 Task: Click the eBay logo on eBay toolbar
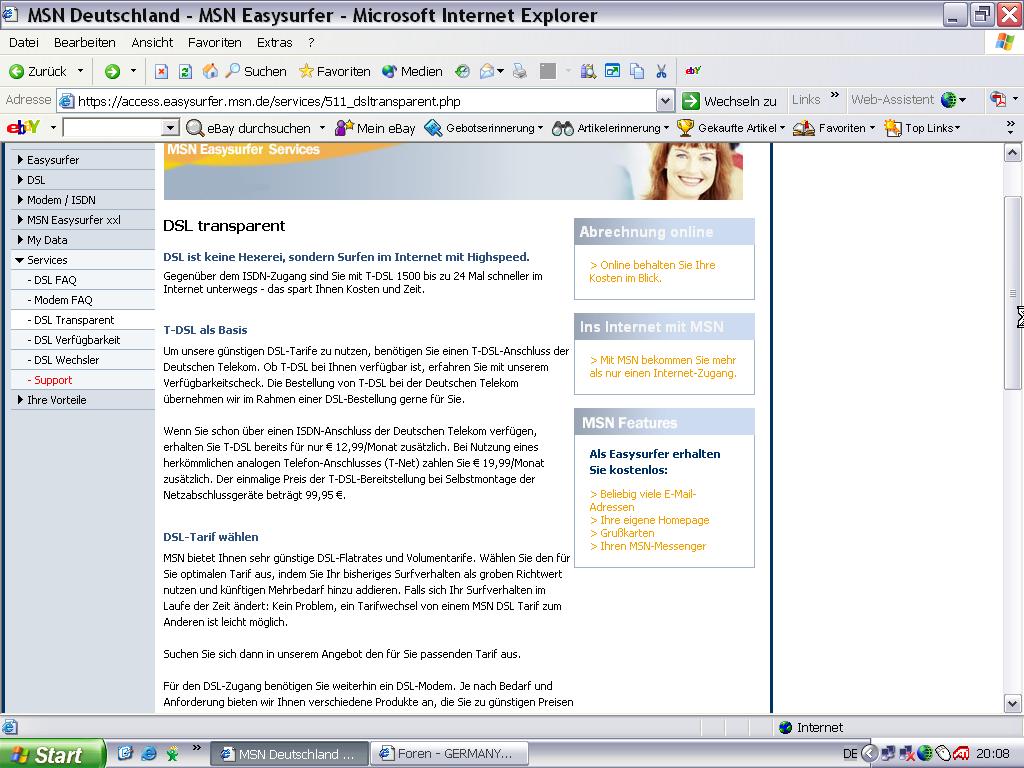24,127
